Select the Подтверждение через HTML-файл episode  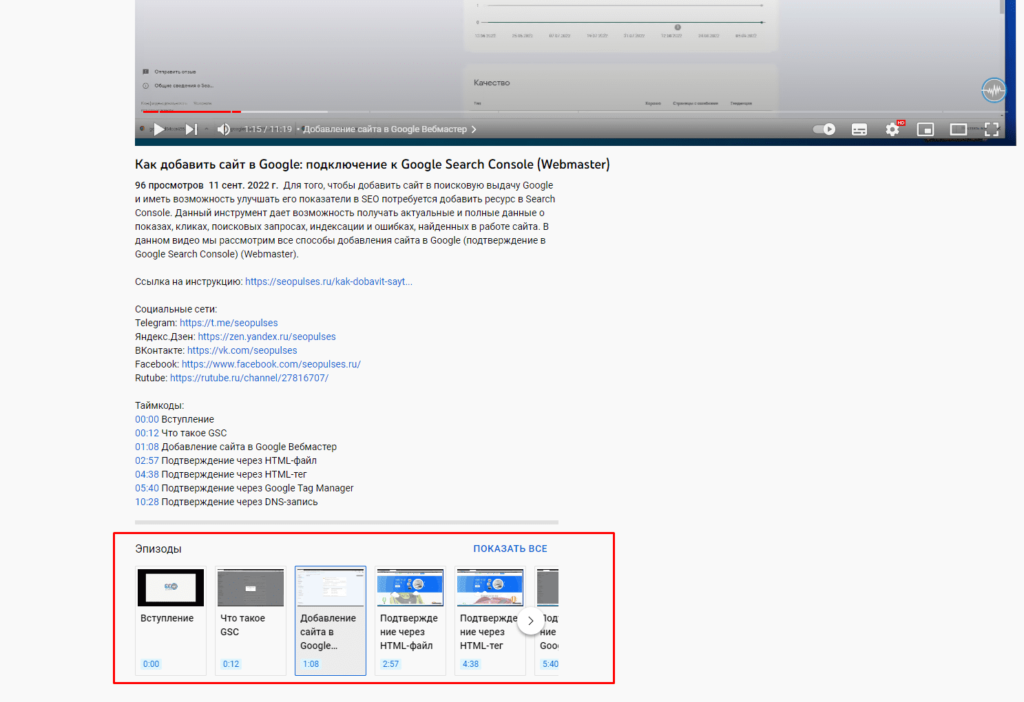tap(410, 620)
